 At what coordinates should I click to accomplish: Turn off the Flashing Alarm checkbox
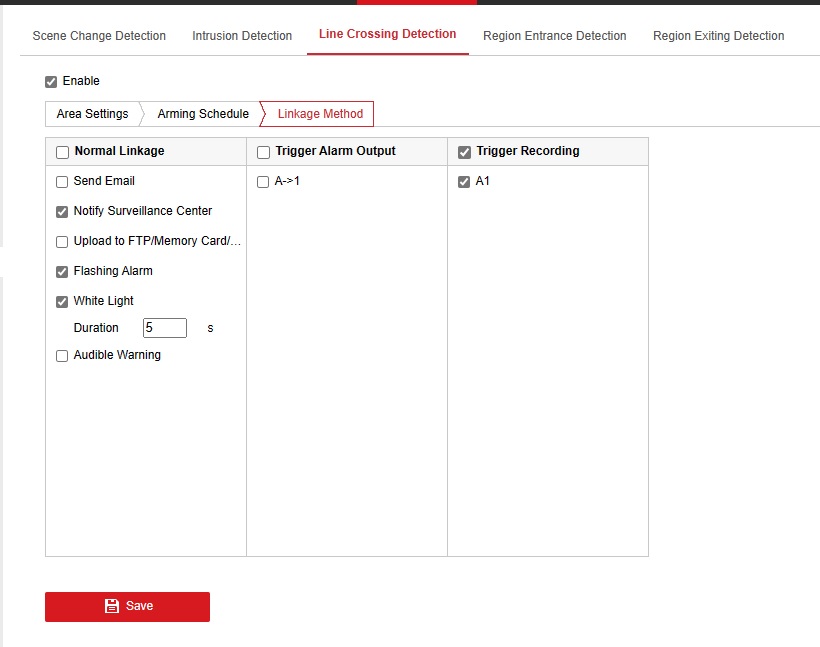[62, 272]
